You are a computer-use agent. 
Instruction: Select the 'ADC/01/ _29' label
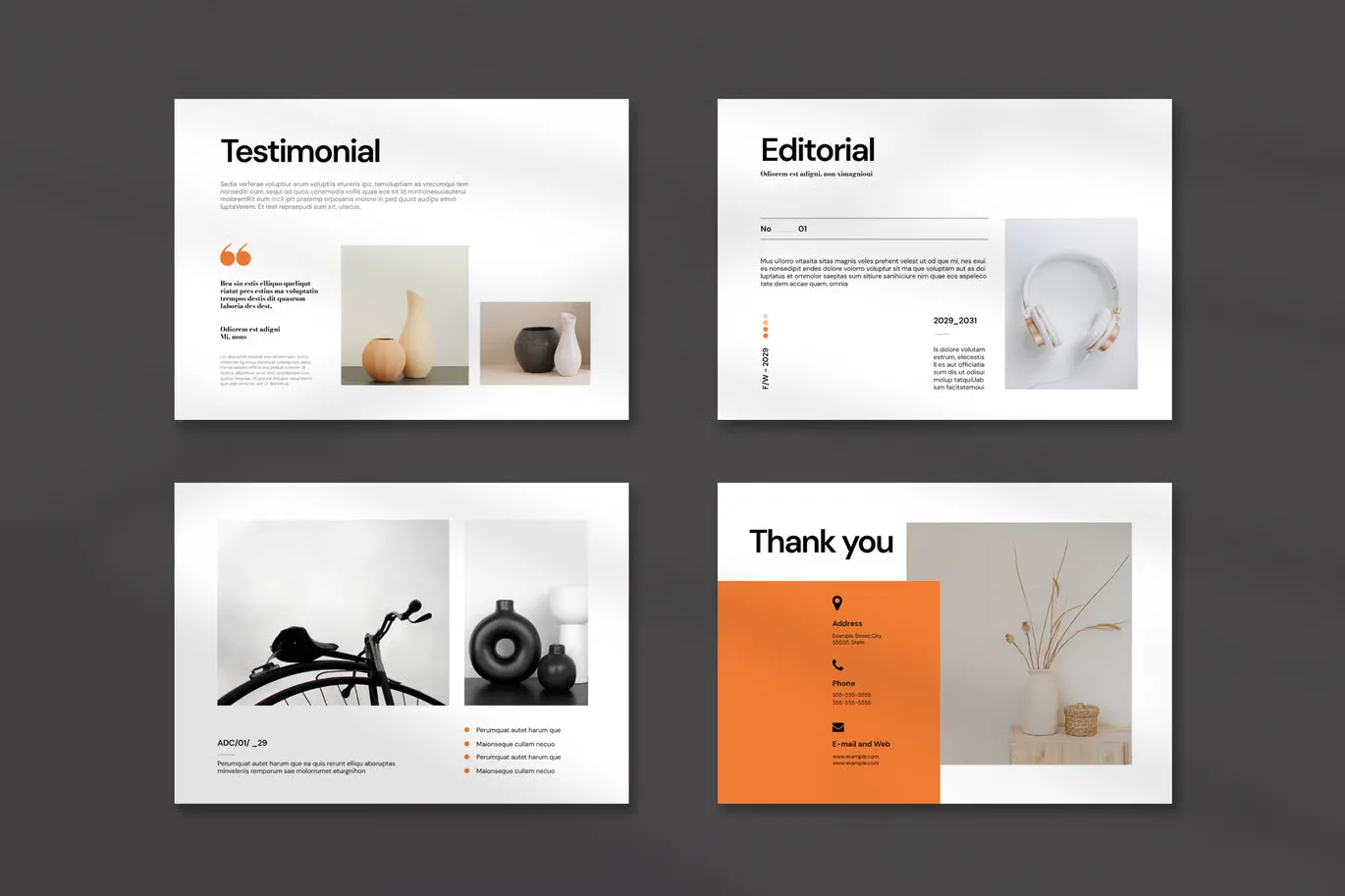tap(242, 743)
